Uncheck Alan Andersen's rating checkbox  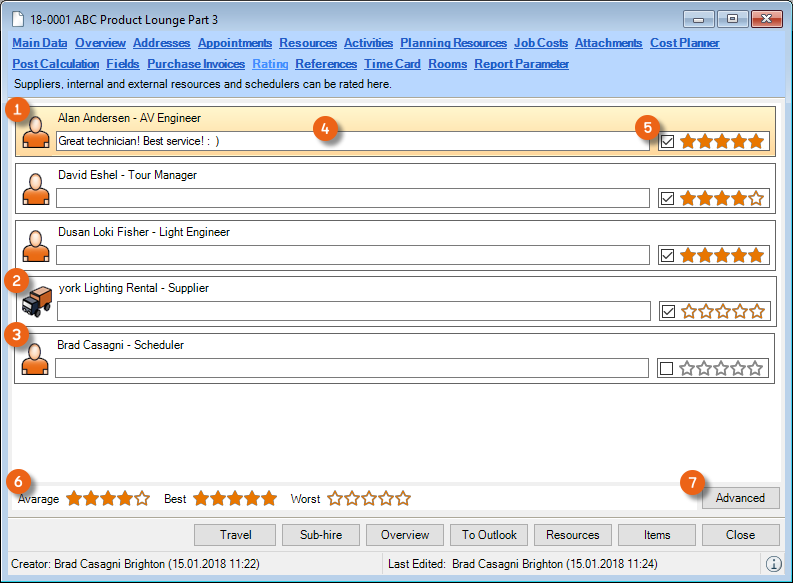(668, 142)
